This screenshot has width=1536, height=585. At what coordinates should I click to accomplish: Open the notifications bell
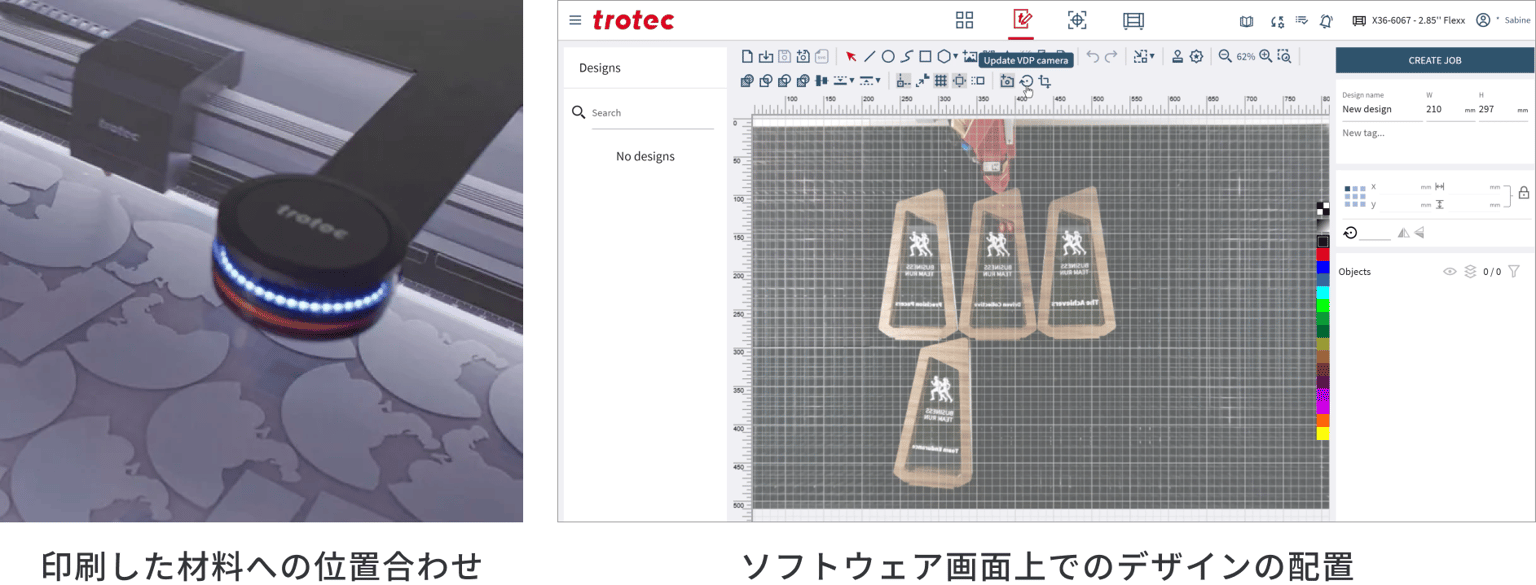[1326, 21]
